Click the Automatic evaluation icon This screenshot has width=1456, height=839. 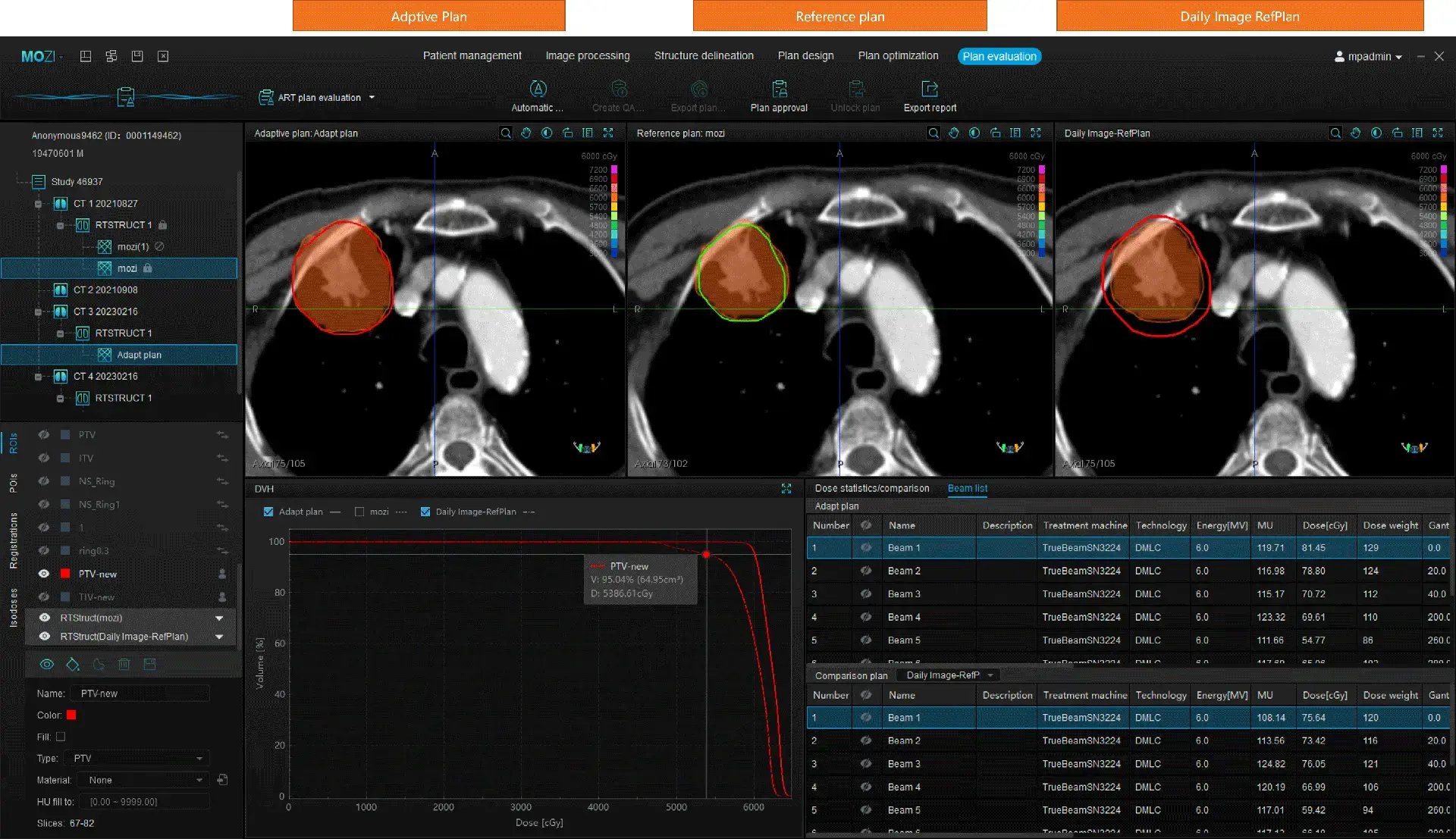pos(538,89)
